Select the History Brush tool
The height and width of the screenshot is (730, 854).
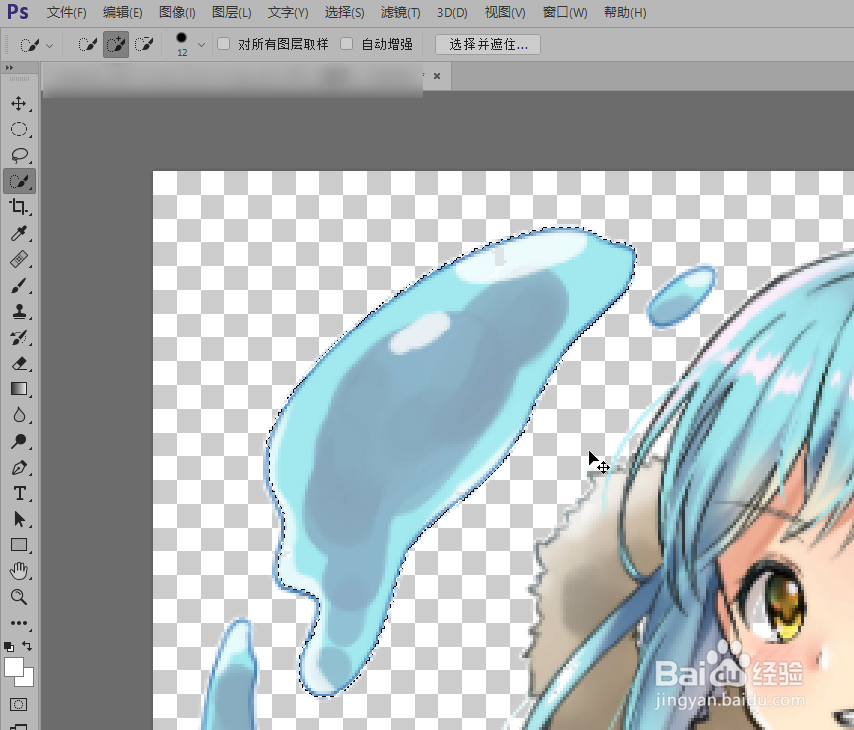19,337
